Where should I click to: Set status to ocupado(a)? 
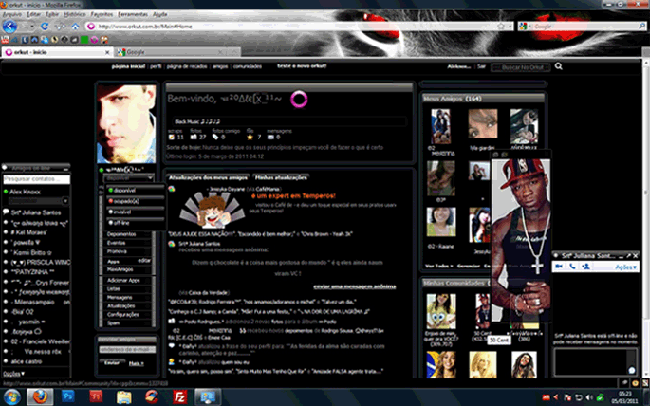point(135,201)
